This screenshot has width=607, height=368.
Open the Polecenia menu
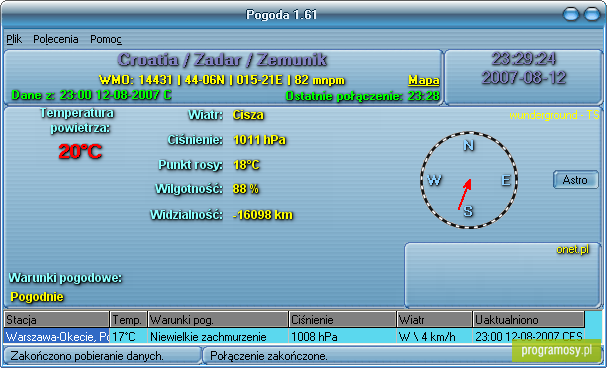(56, 39)
